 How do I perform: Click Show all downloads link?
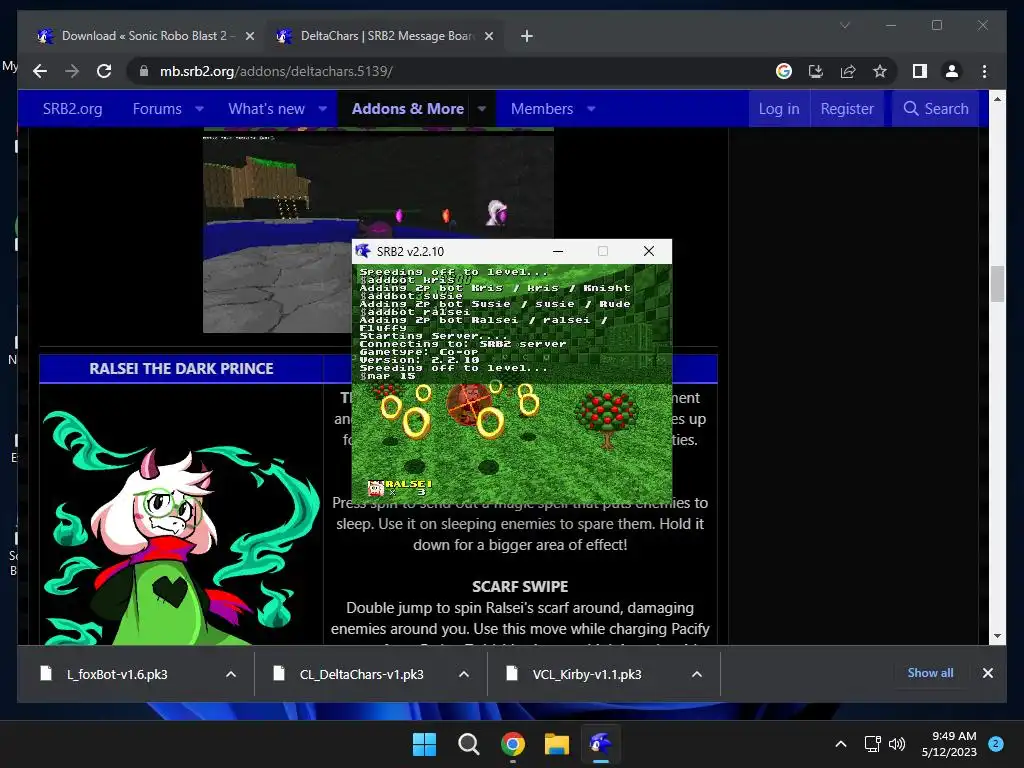point(930,673)
